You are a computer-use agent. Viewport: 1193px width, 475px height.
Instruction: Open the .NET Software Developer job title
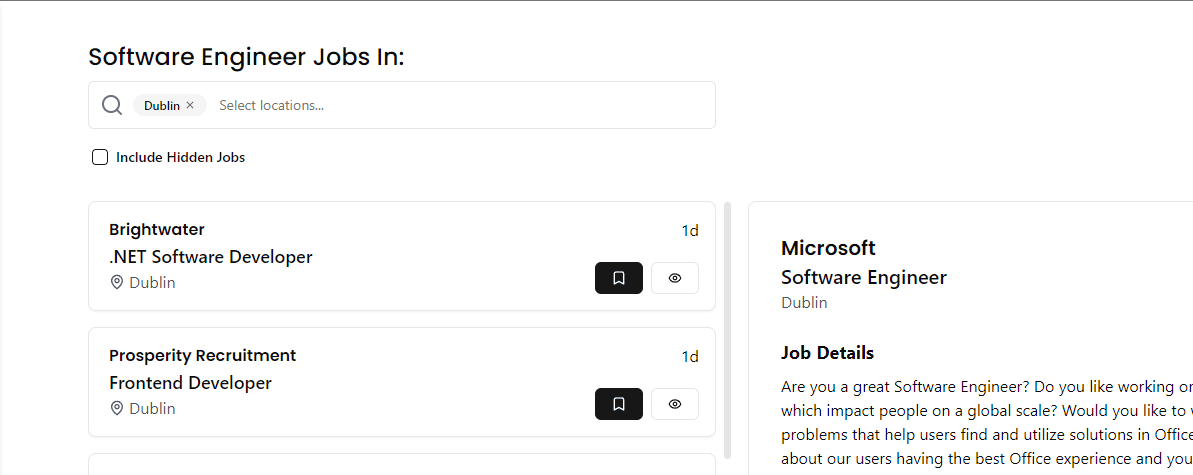(210, 257)
